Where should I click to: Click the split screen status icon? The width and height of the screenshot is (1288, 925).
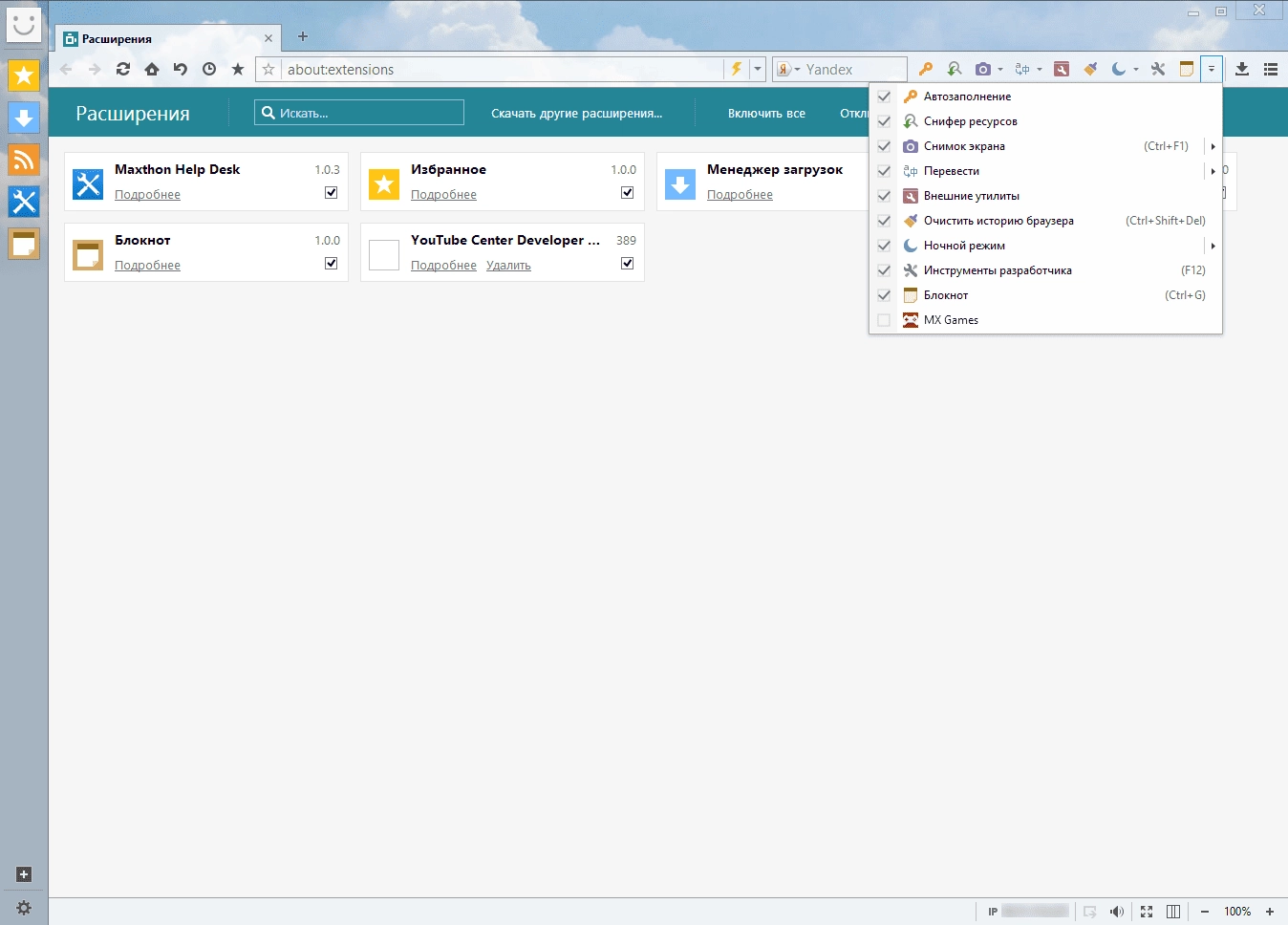coord(1173,912)
